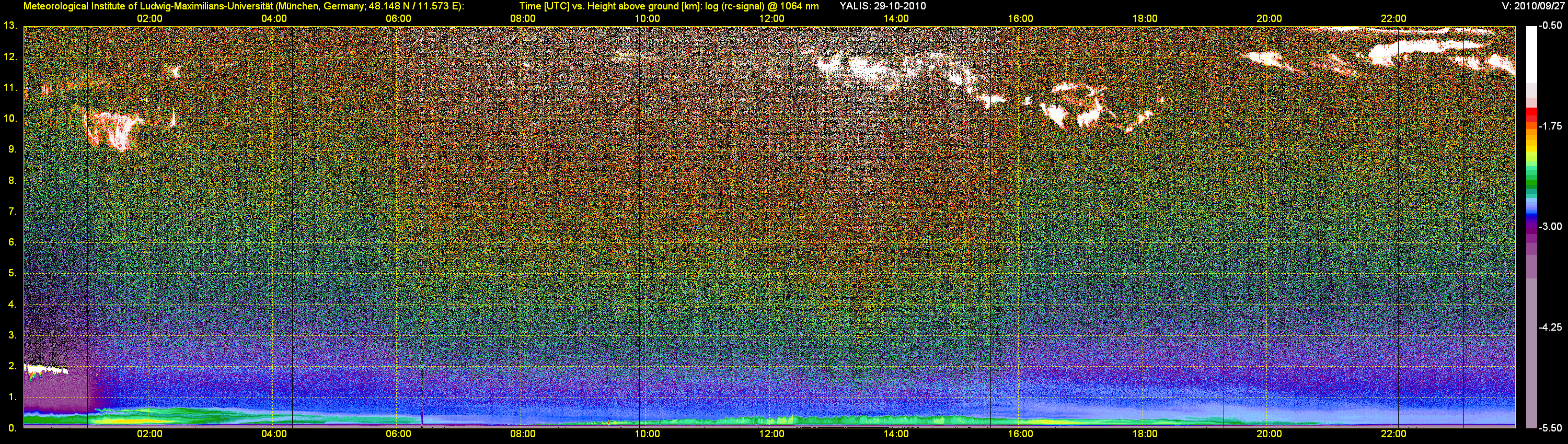This screenshot has width=1568, height=444.
Task: Click the 5. height axis label
Action: [x=12, y=273]
